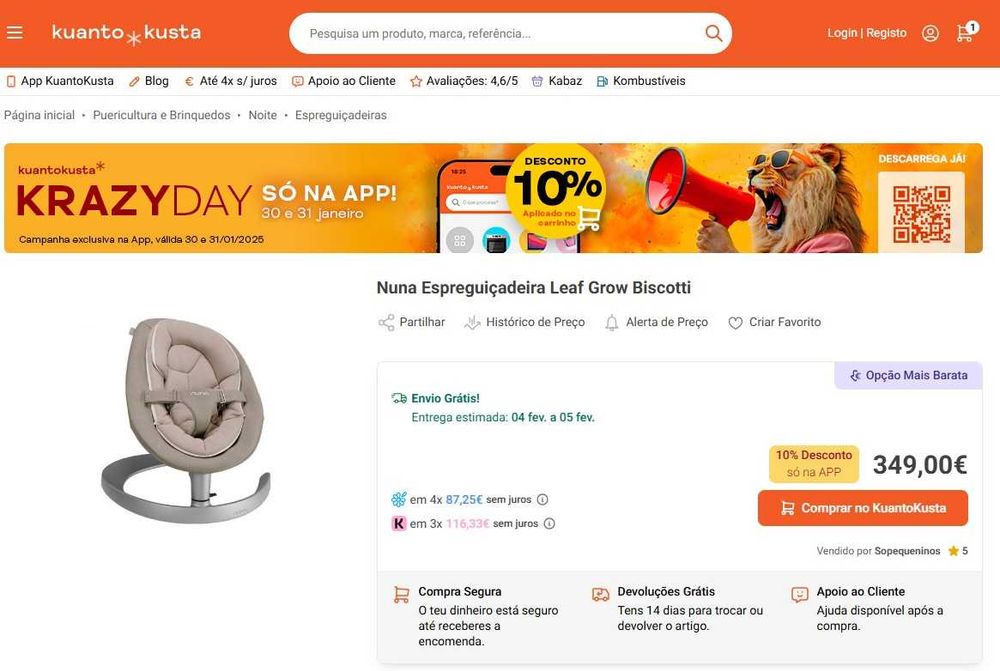Click the Login link

pos(842,33)
